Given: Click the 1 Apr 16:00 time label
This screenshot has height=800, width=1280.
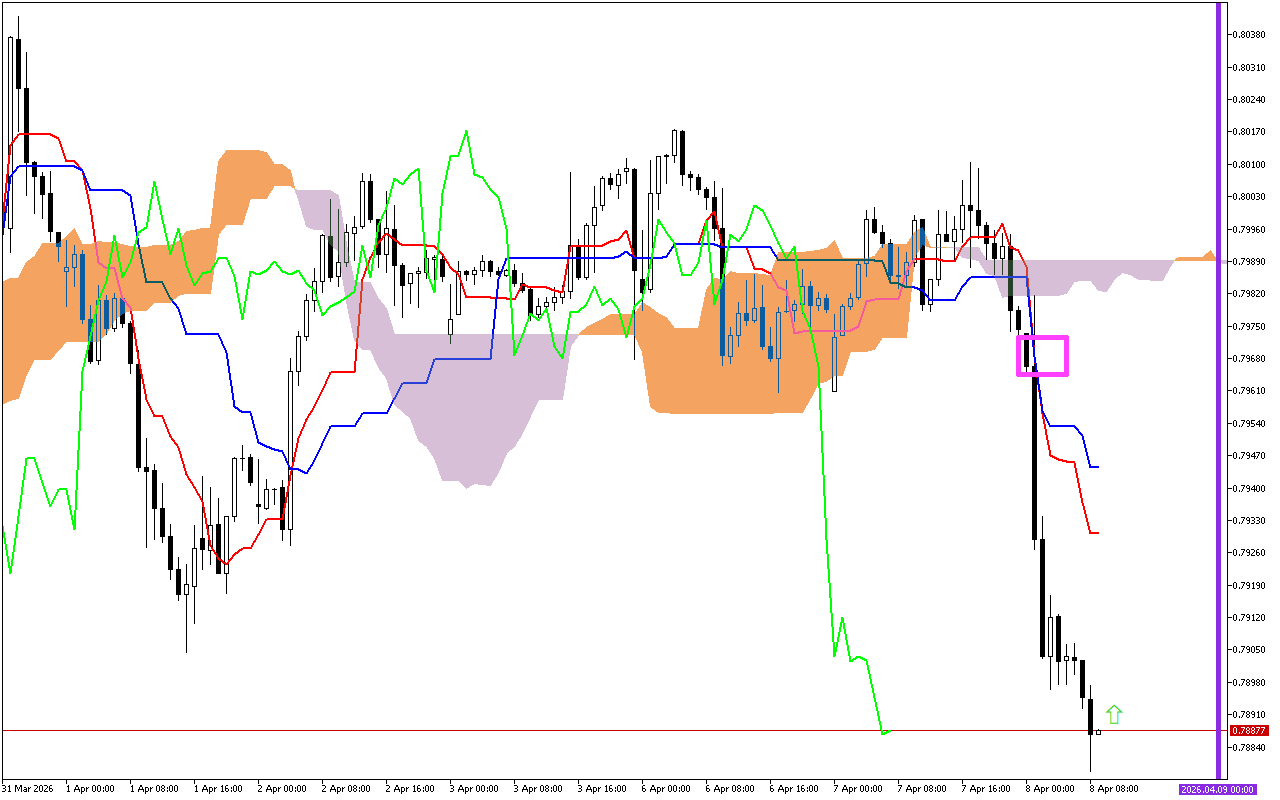Looking at the screenshot, I should (216, 789).
